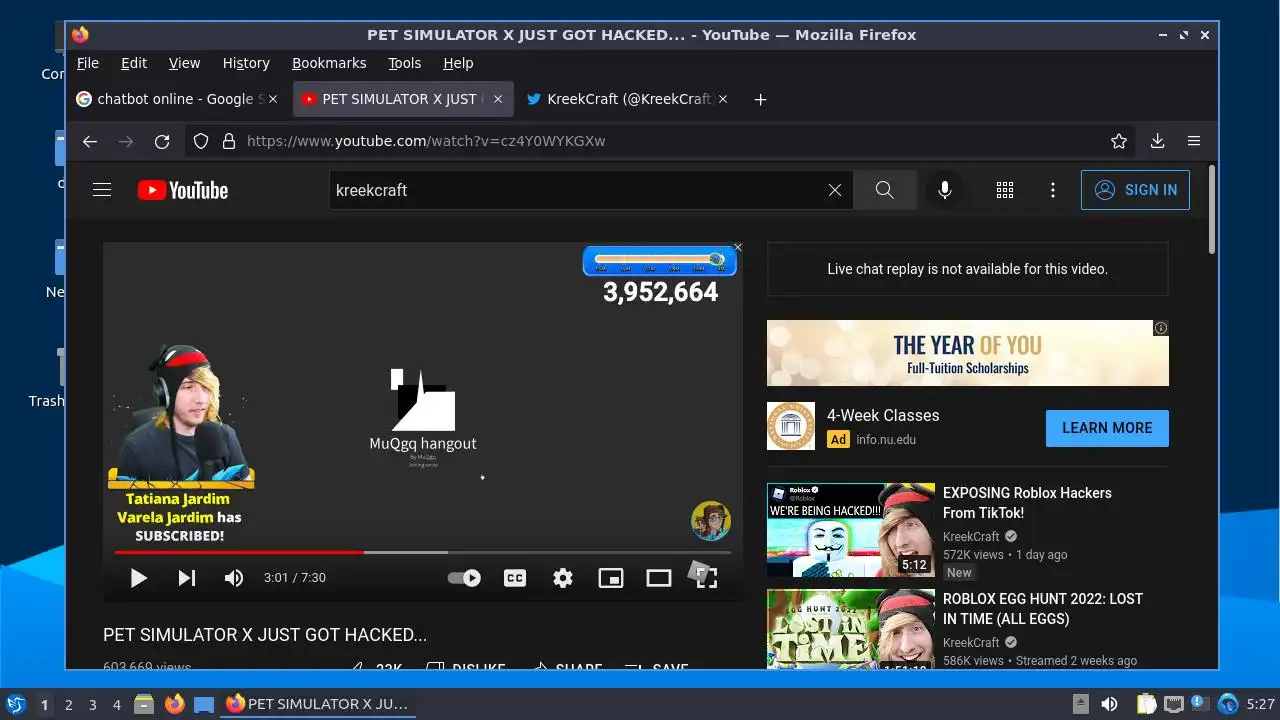This screenshot has height=720, width=1280.
Task: Switch to workspace 2
Action: coord(69,705)
